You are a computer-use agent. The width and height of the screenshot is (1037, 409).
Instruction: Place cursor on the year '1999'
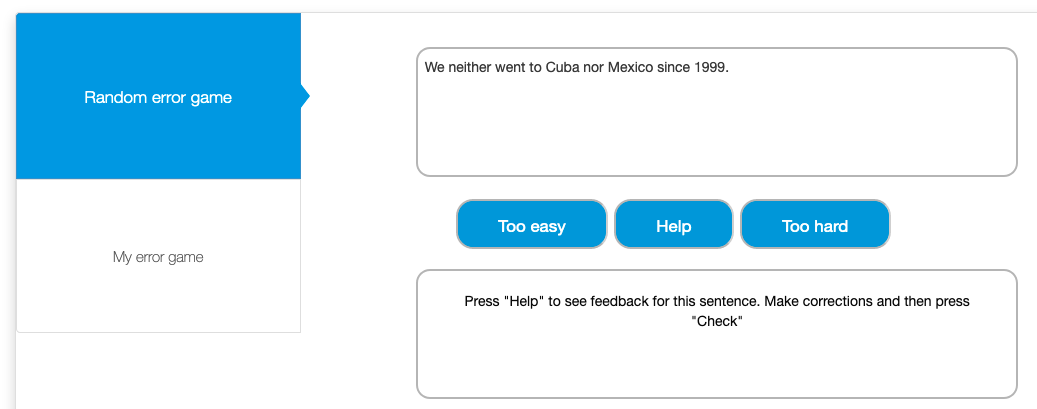click(x=713, y=68)
